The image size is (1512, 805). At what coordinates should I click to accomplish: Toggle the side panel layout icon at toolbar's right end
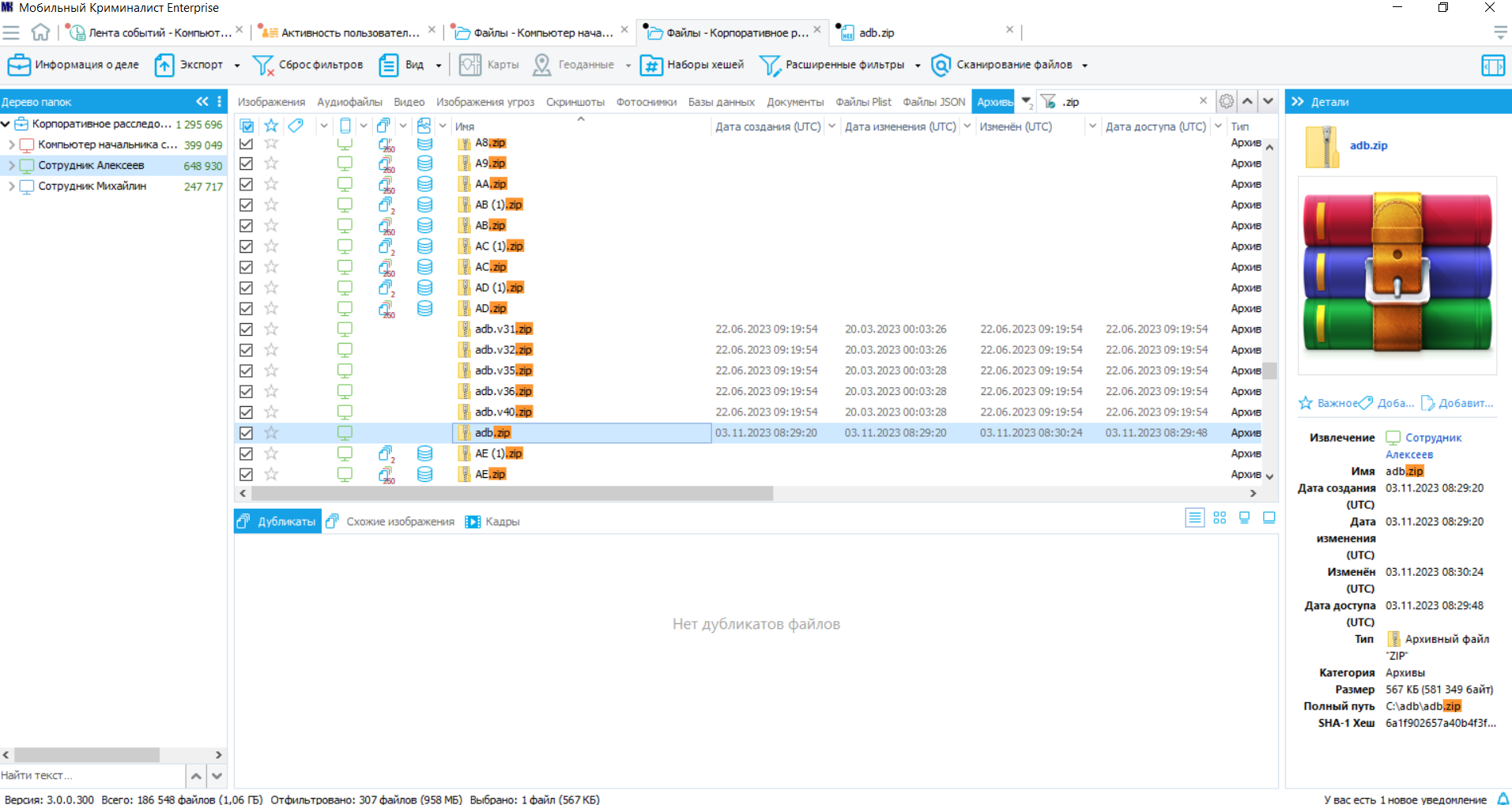1493,65
